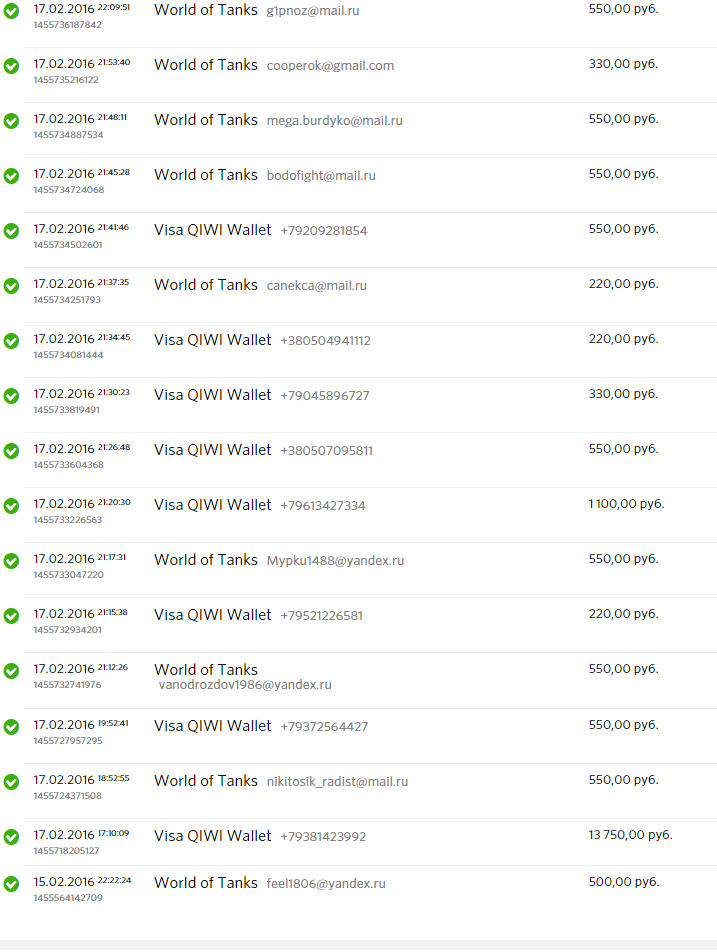Click check icon for +380504941112 wallet transfer
Image resolution: width=717 pixels, height=952 pixels.
(x=11, y=341)
